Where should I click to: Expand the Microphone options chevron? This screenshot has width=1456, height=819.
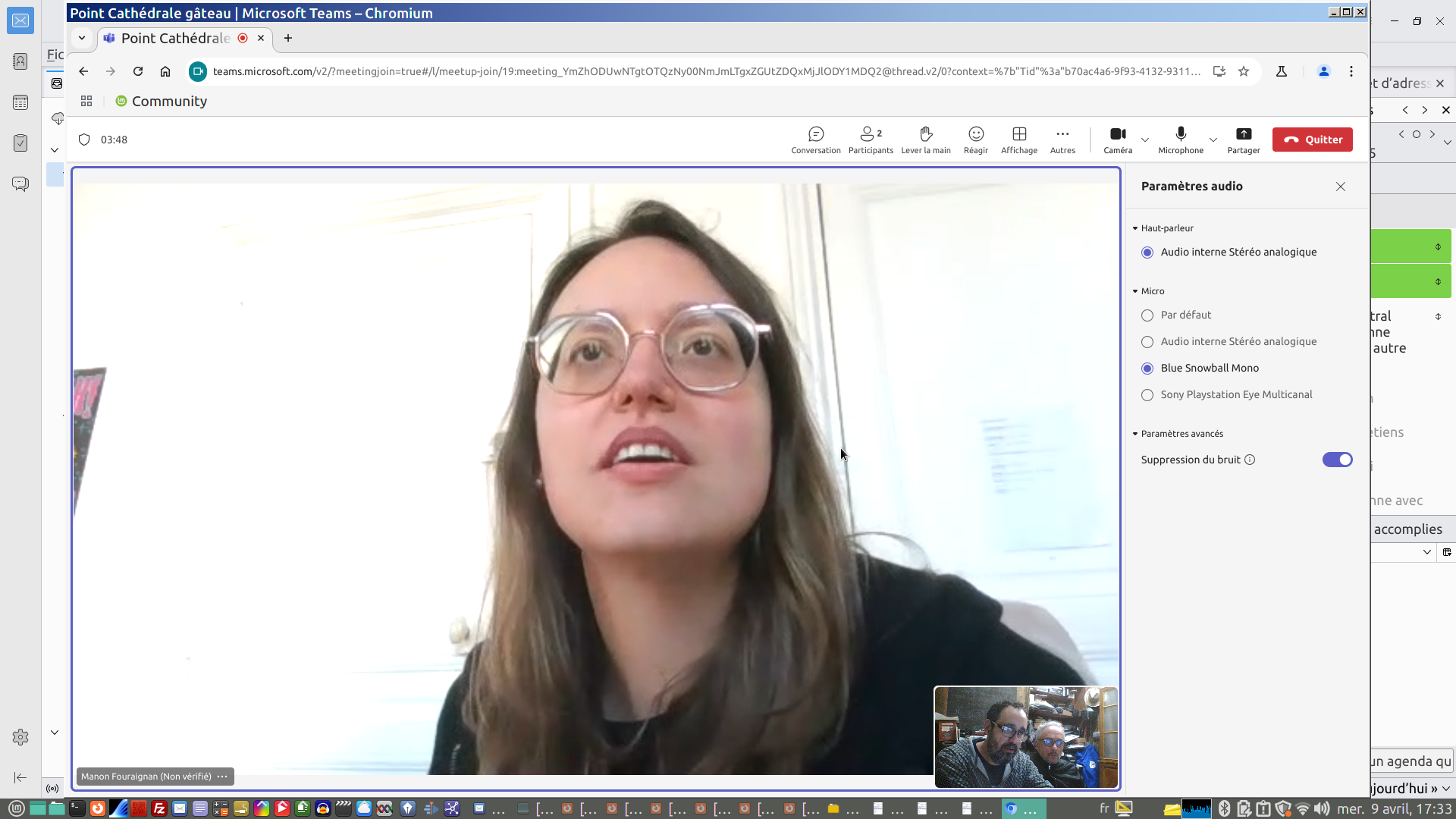point(1213,140)
